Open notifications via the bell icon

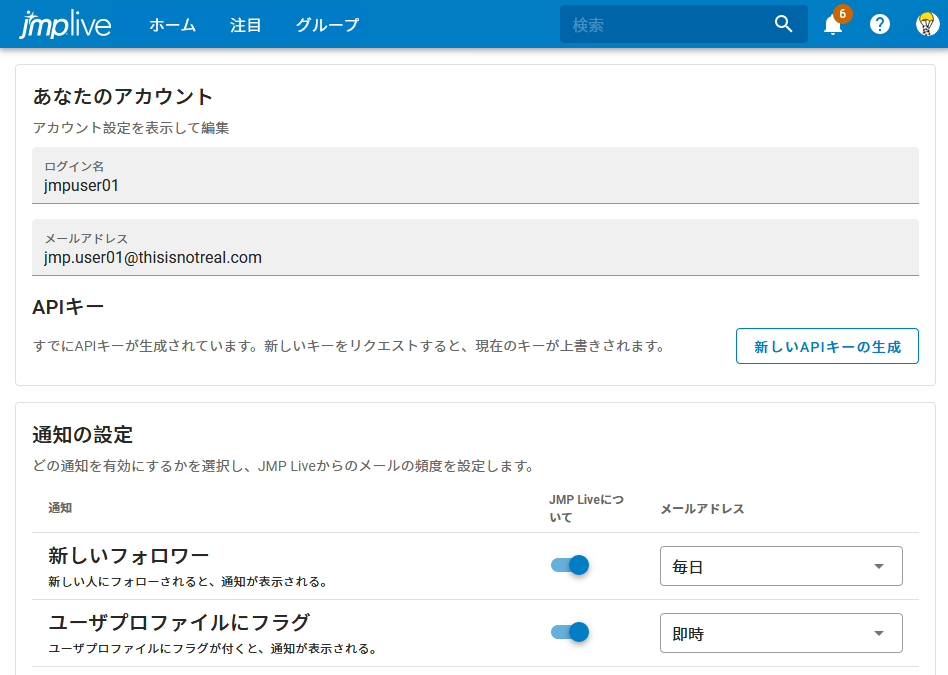tap(833, 24)
